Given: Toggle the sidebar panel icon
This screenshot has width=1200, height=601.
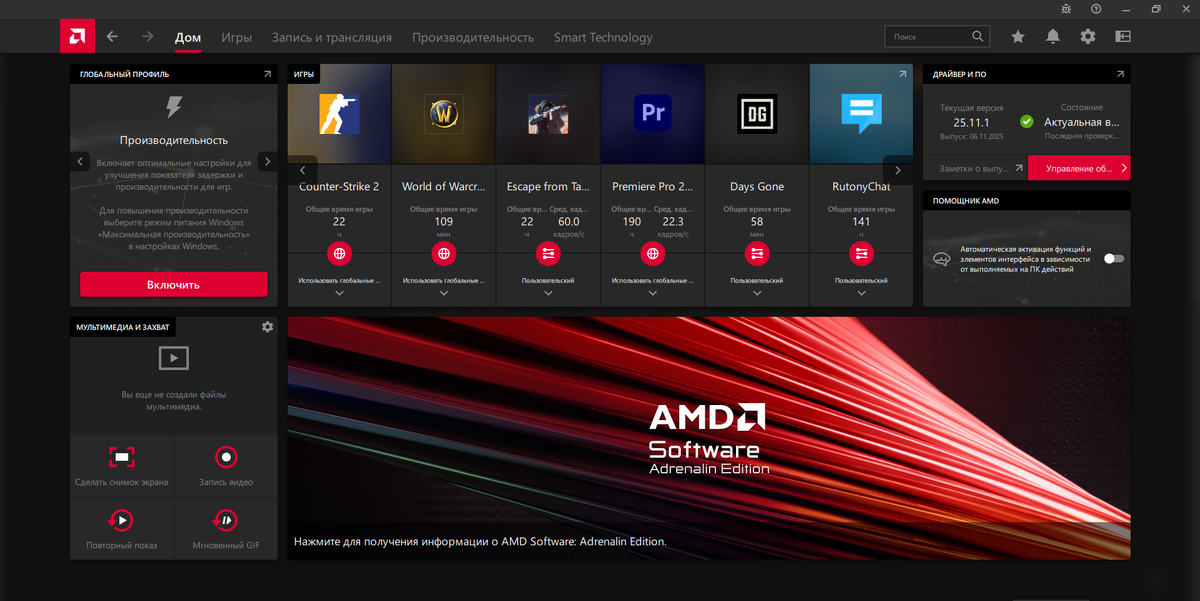Looking at the screenshot, I should click(1123, 37).
